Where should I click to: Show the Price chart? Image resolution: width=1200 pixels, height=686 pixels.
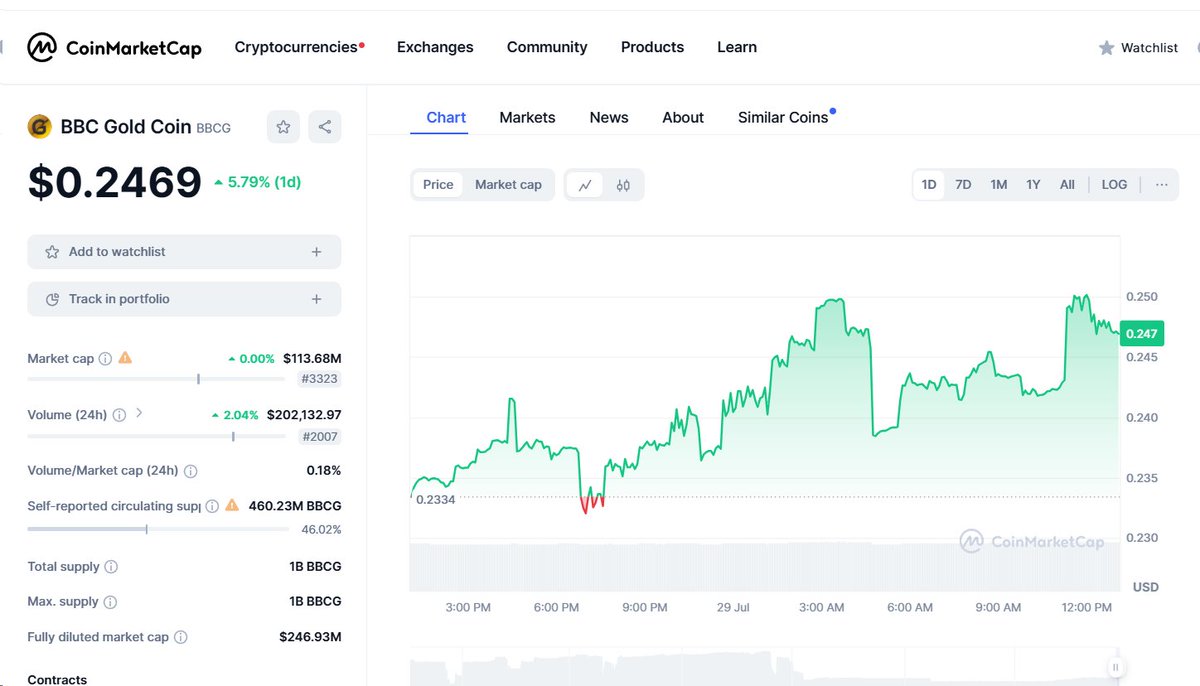point(438,185)
